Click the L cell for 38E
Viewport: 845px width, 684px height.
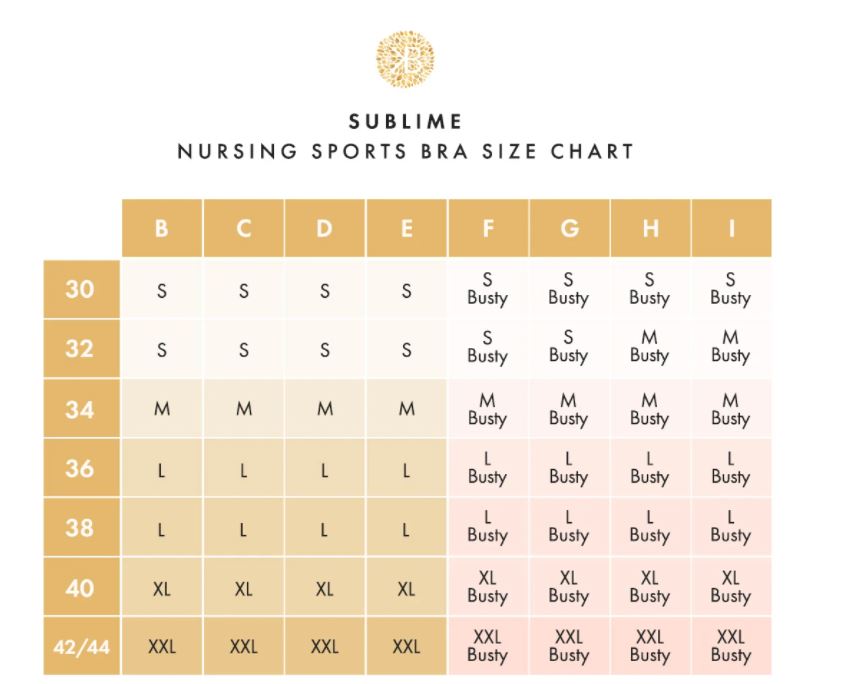tap(406, 528)
